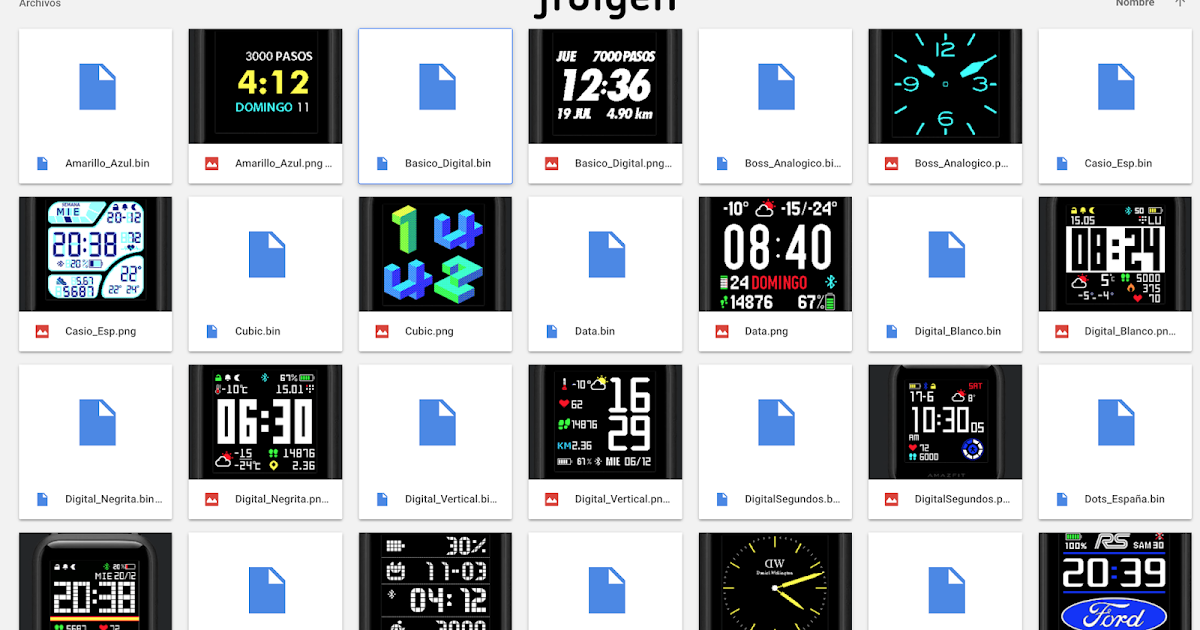Open the Data.png 08:40 thumbnail
This screenshot has width=1200, height=630.
coord(775,254)
